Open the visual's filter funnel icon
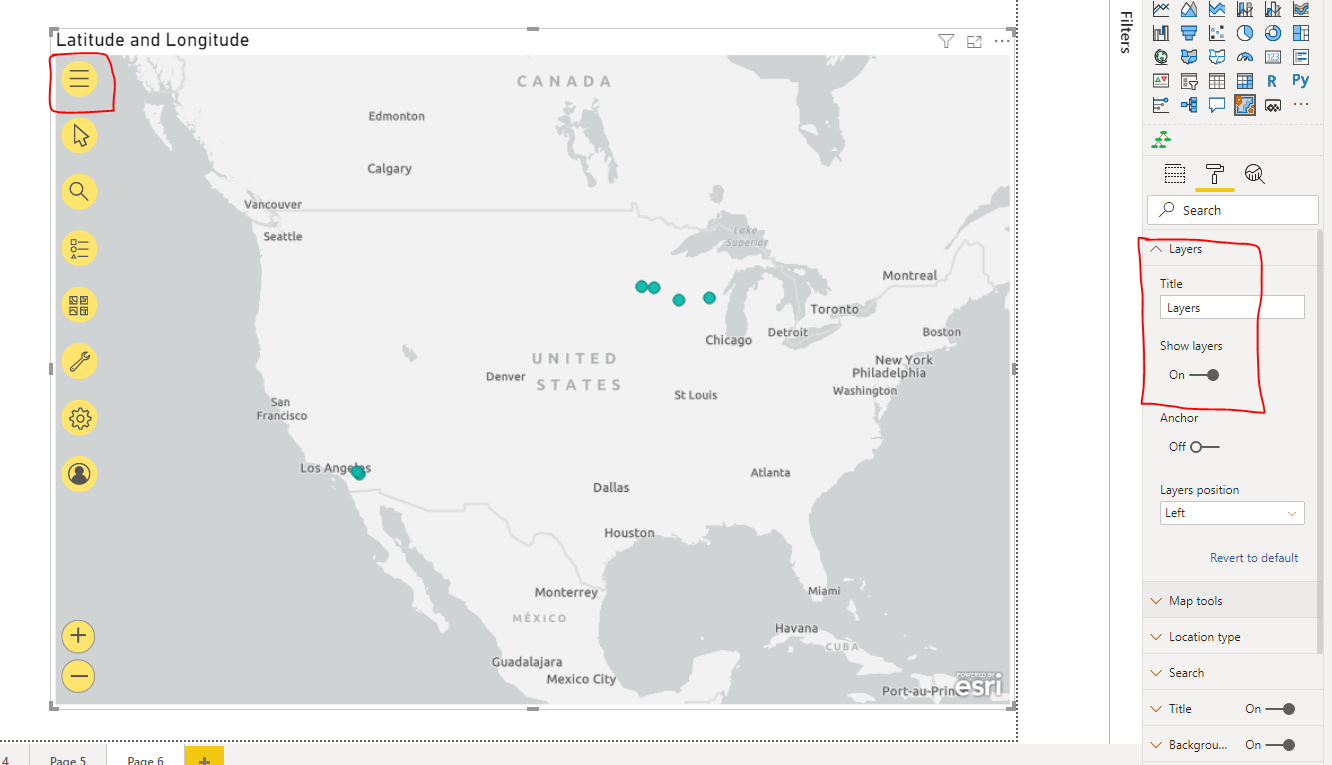This screenshot has width=1332, height=765. coord(946,41)
